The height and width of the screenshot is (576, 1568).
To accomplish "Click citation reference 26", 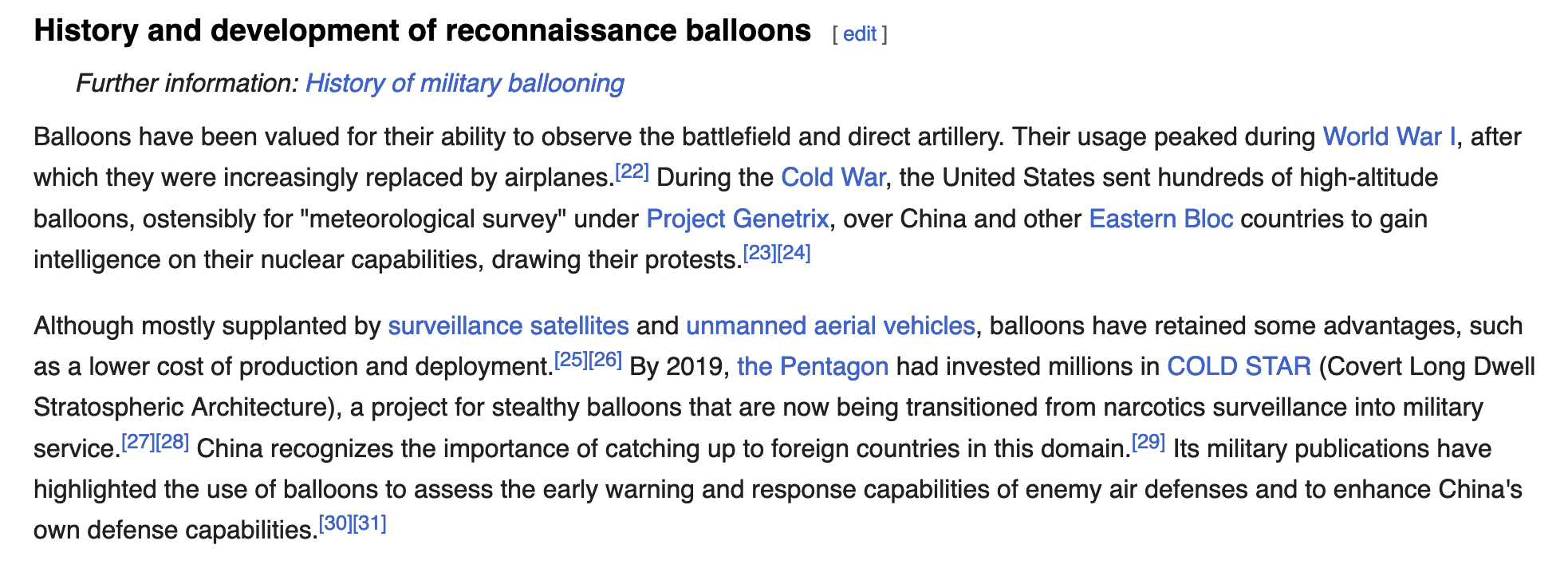I will (x=605, y=360).
